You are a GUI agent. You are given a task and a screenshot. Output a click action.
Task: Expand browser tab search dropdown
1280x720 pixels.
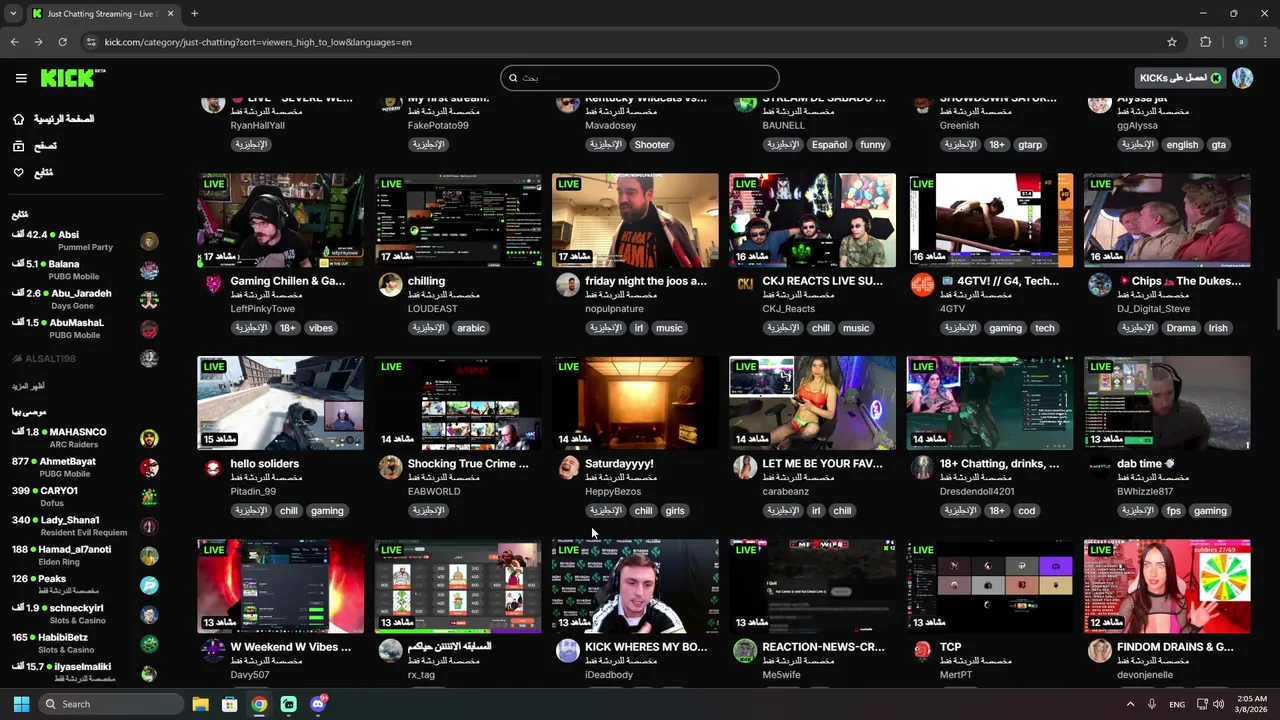(13, 14)
